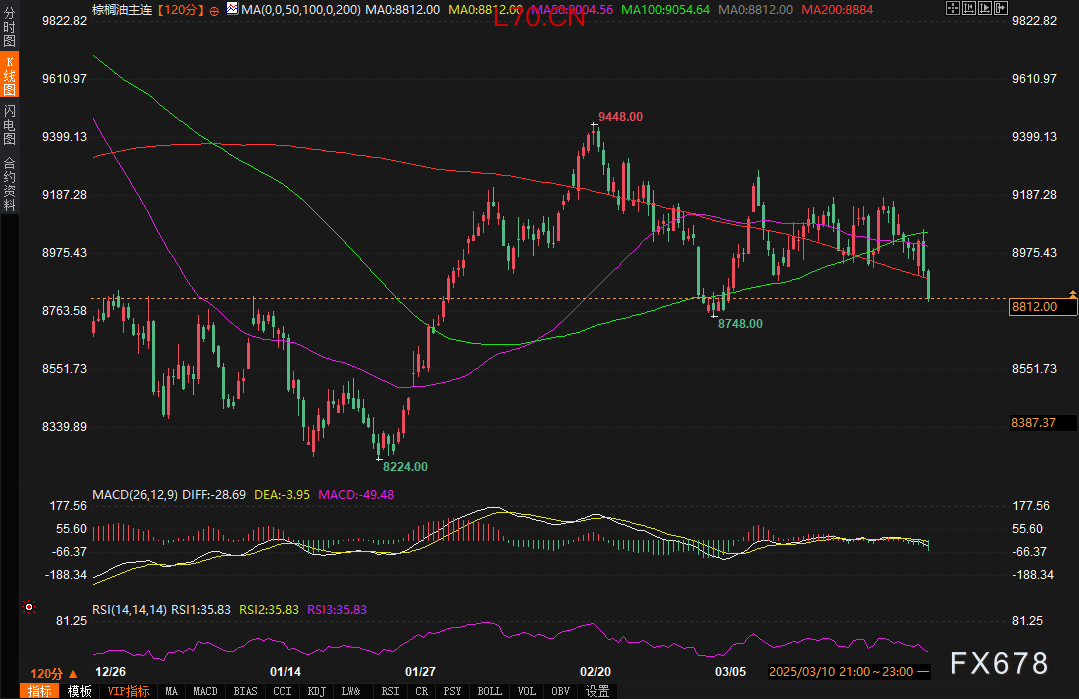This screenshot has width=1079, height=699.
Task: Click the VIP指标 button
Action: [x=128, y=691]
